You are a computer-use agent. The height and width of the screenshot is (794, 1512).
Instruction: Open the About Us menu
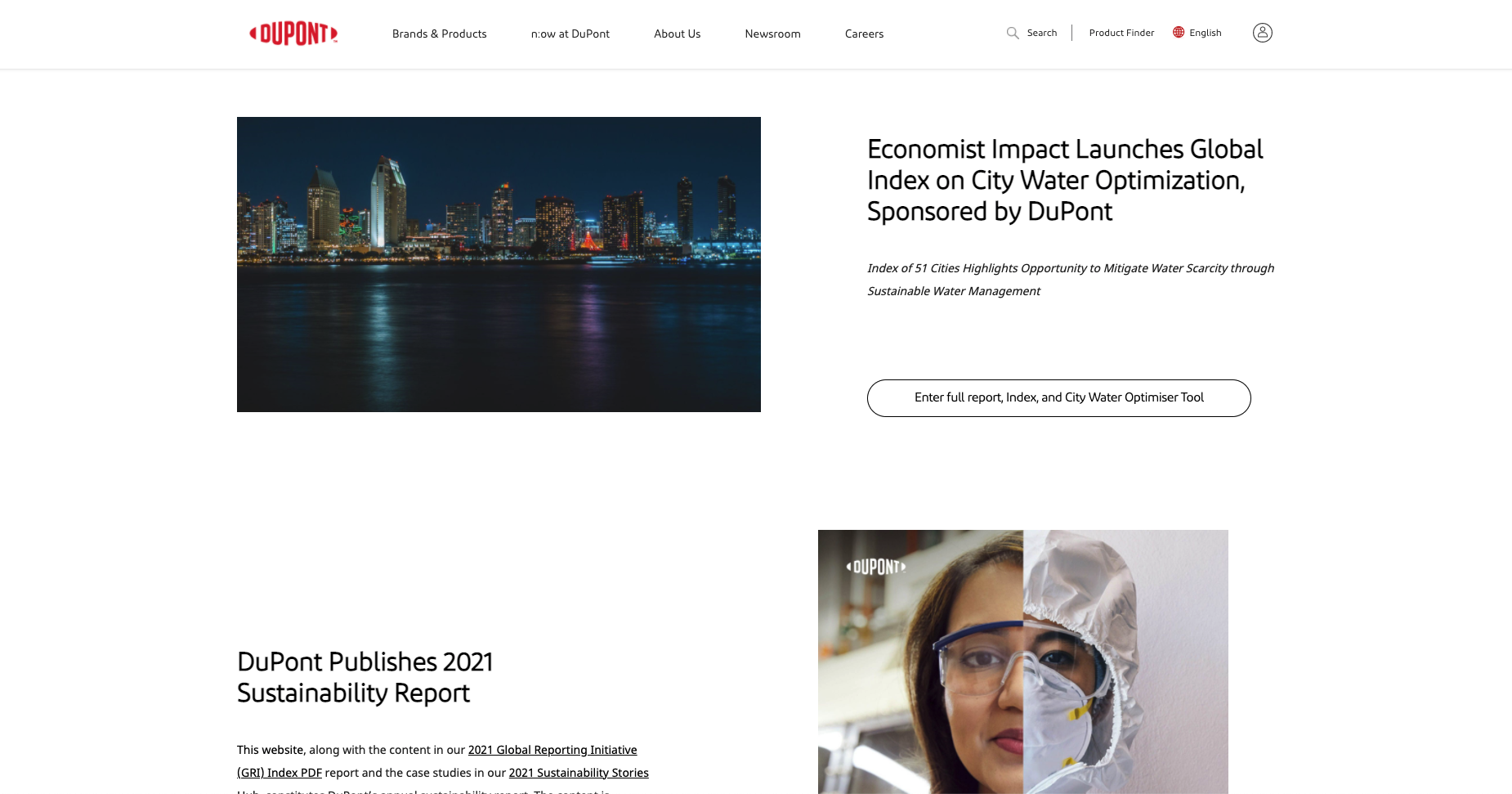coord(678,34)
